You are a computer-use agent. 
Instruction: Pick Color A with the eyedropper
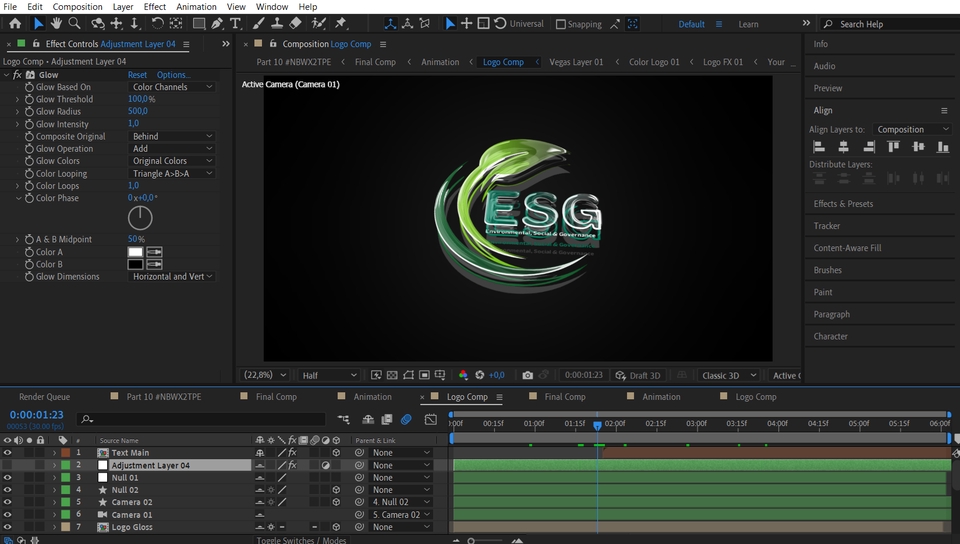(154, 252)
